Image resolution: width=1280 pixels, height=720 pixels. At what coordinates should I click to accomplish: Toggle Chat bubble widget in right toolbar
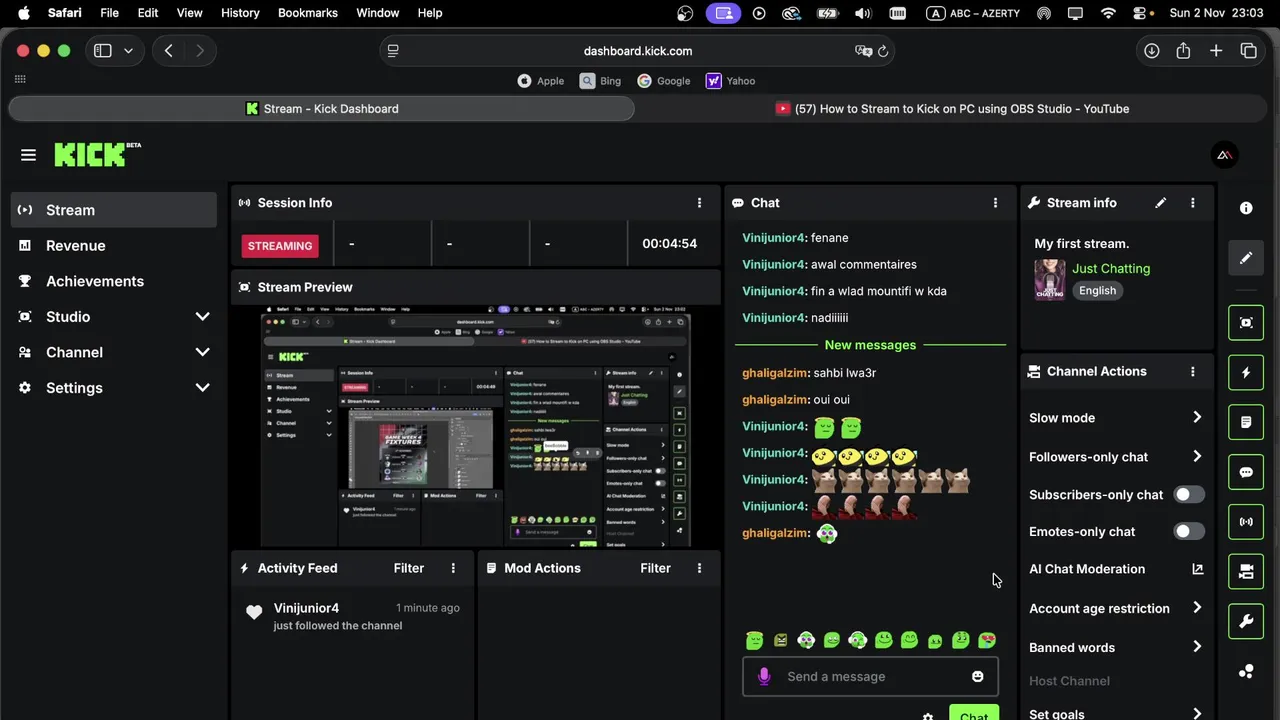pyautogui.click(x=1246, y=472)
